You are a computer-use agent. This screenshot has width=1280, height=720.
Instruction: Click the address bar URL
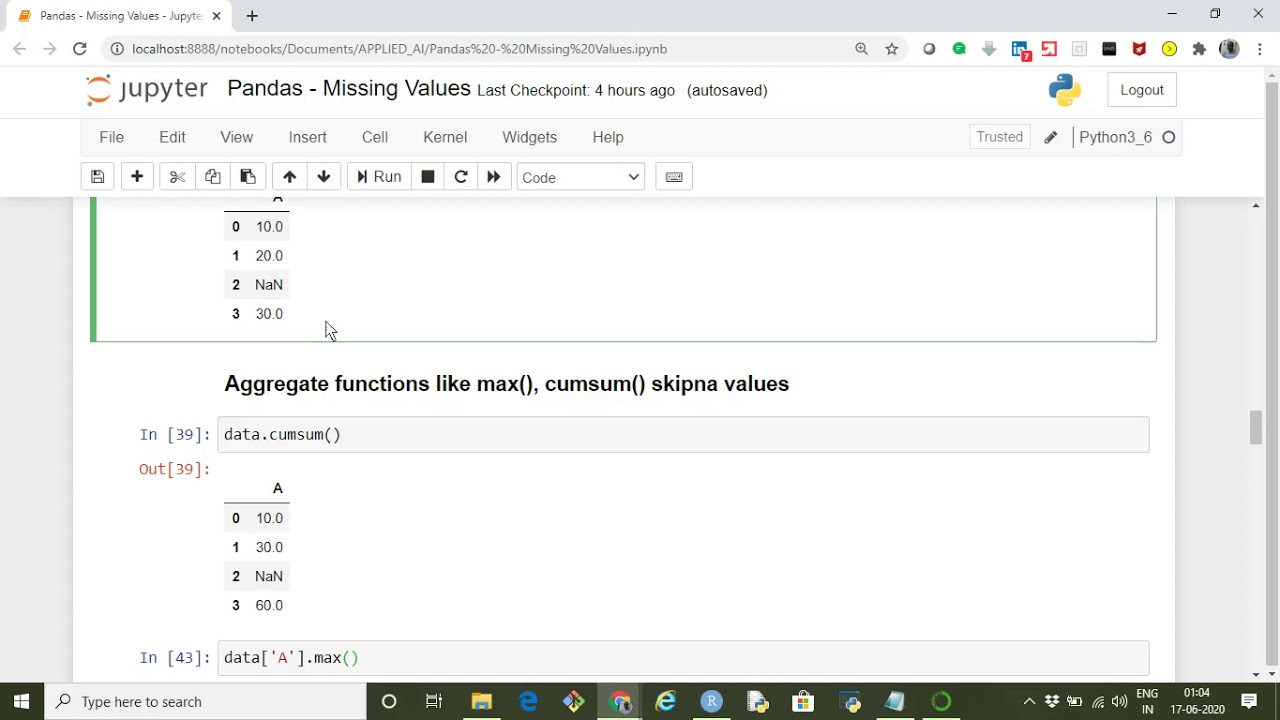[399, 49]
